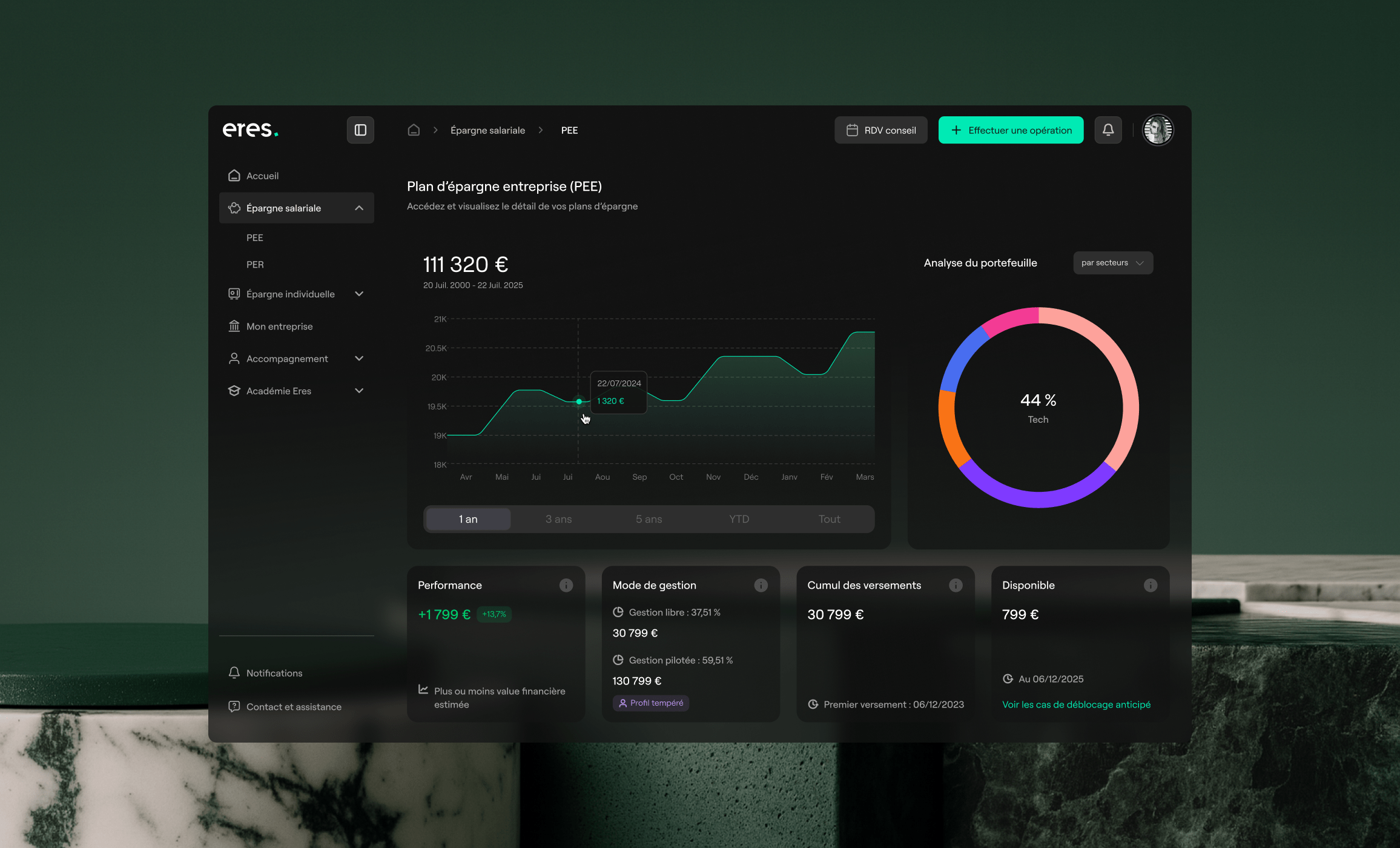
Task: Open the user profile avatar
Action: [1157, 130]
